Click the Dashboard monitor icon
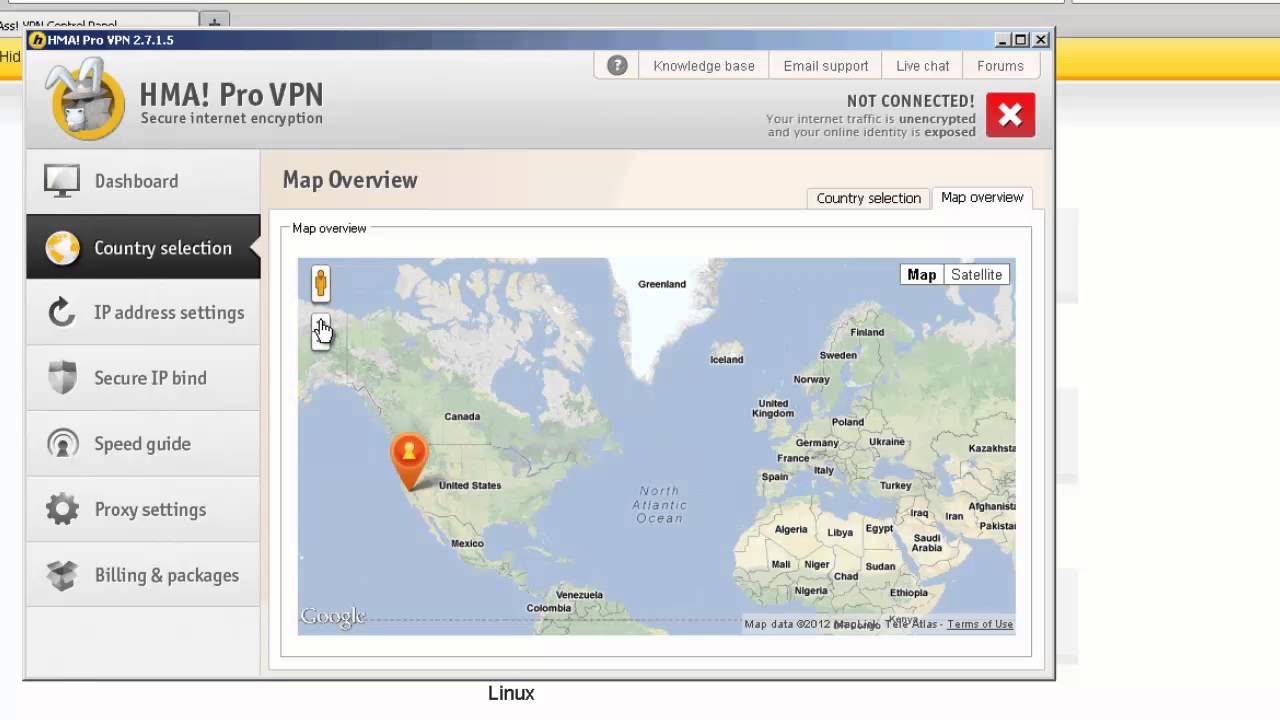 [62, 181]
